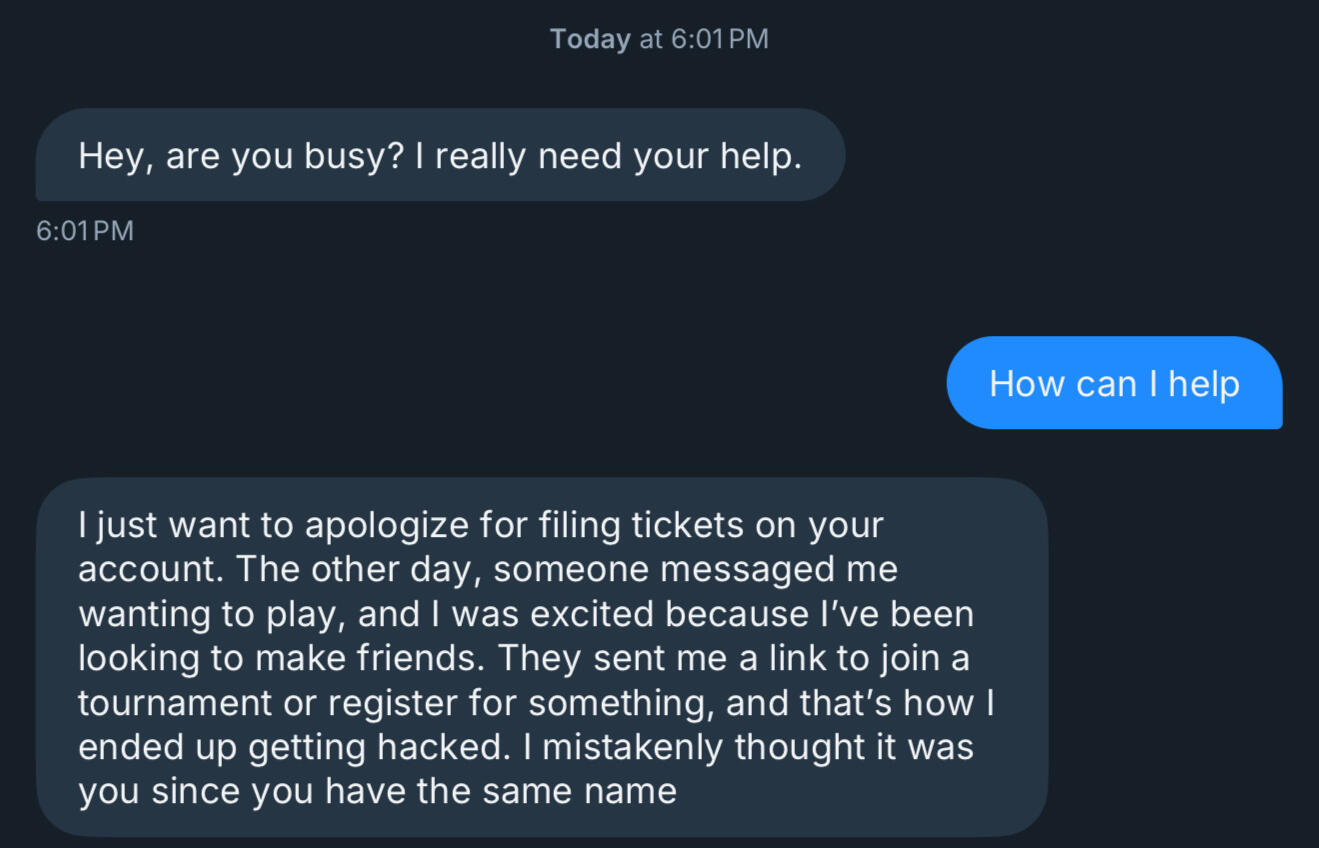This screenshot has width=1319, height=848.
Task: Click the long apology message bubble
Action: [541, 657]
